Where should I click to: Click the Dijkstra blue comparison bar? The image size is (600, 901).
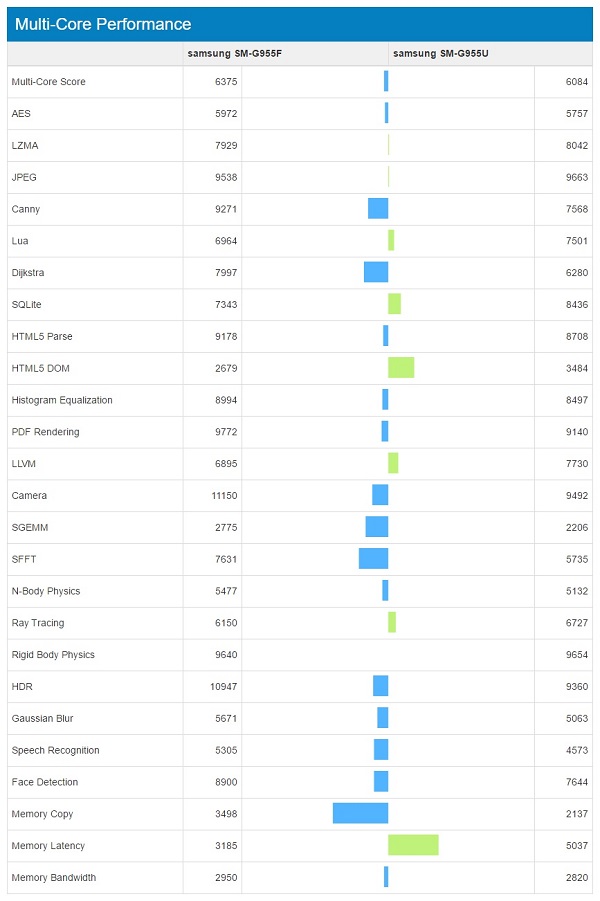coord(376,272)
